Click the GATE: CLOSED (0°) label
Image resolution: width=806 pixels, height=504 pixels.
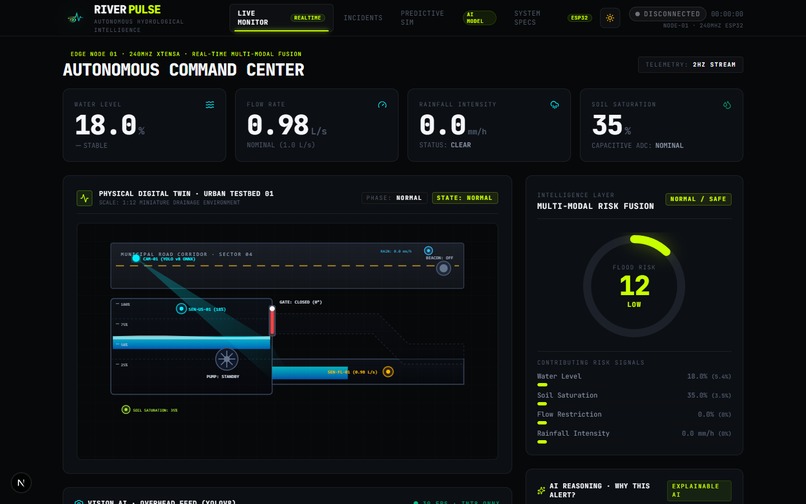coord(301,302)
